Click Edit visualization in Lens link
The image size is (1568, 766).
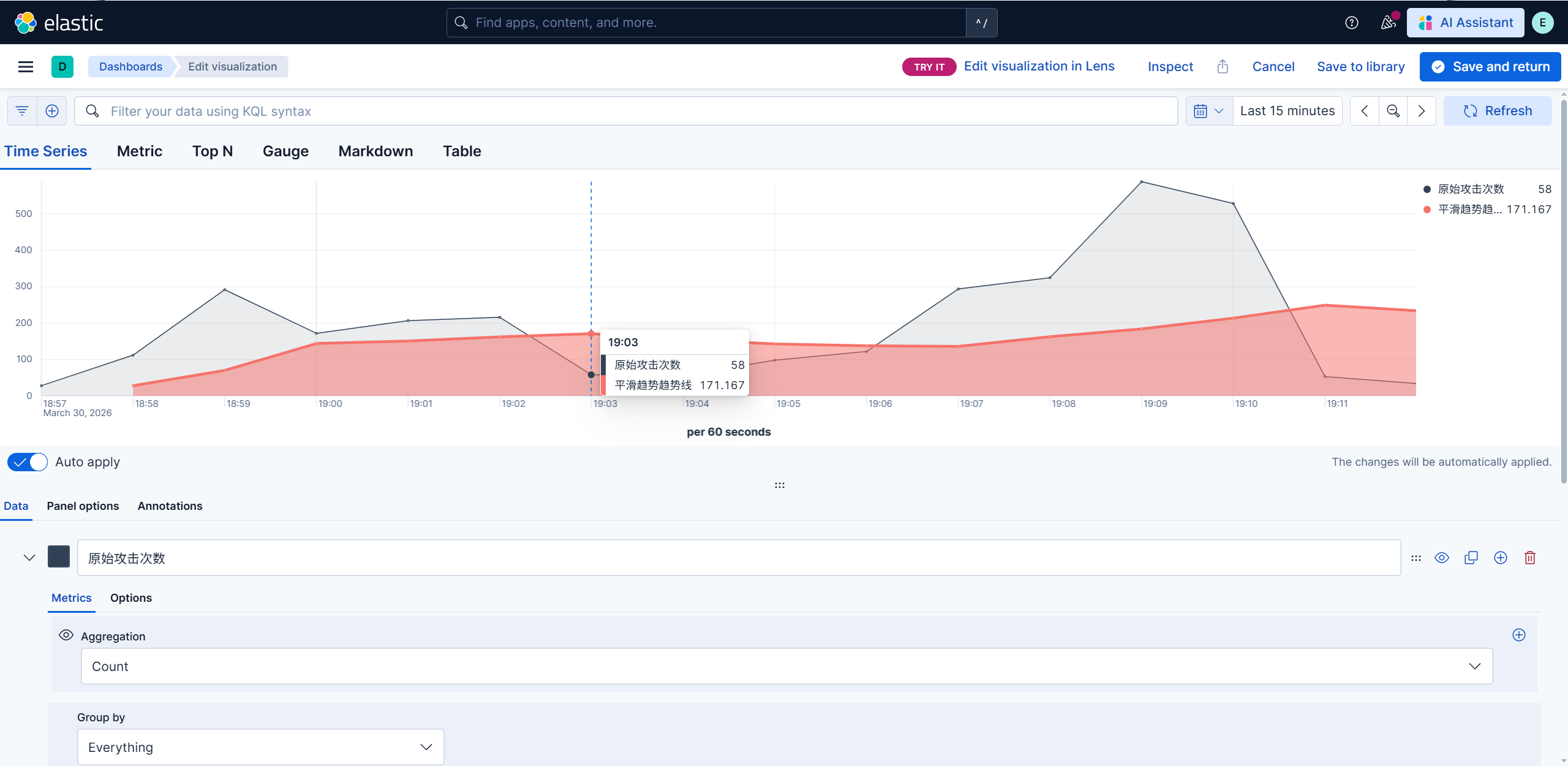1039,66
